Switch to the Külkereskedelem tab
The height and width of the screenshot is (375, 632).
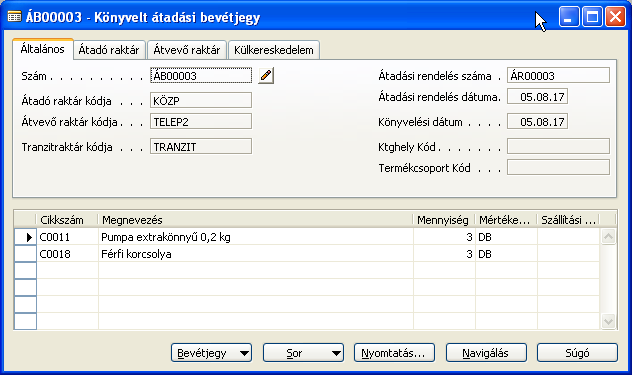pos(274,50)
